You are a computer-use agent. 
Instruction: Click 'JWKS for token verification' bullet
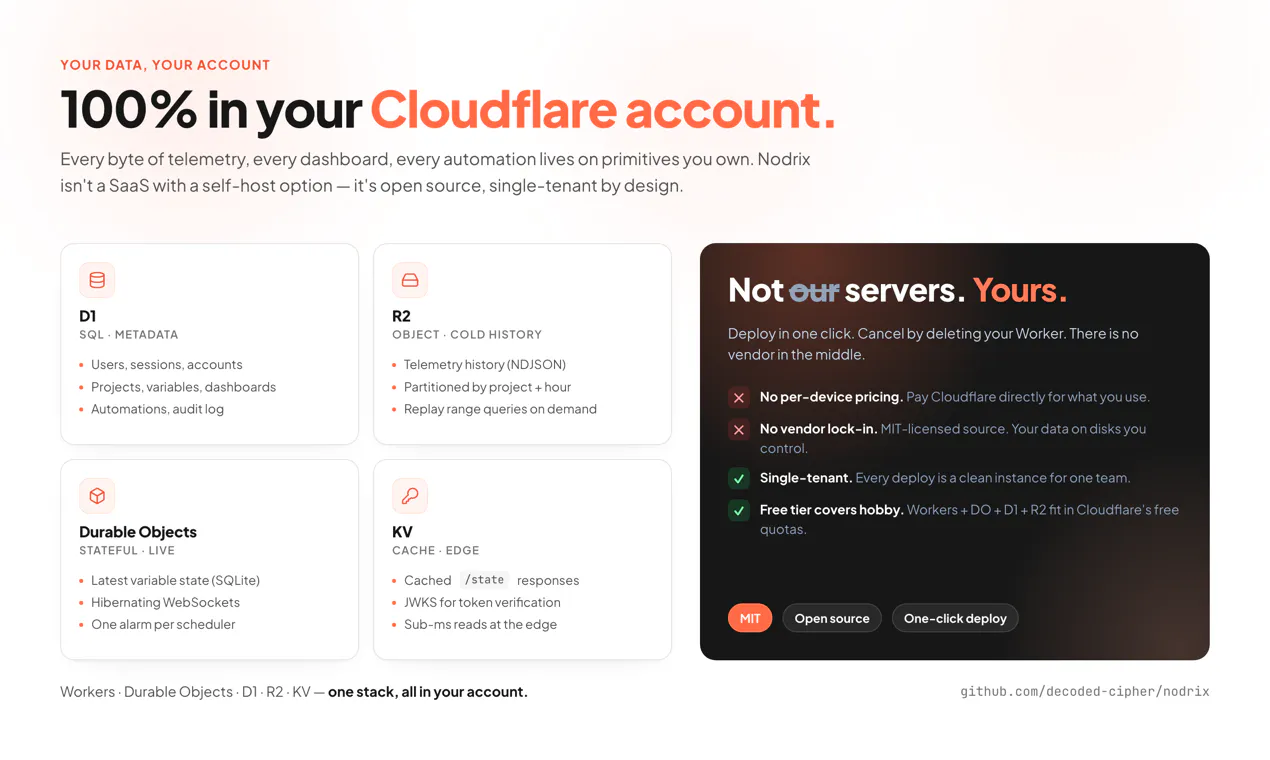(x=482, y=603)
